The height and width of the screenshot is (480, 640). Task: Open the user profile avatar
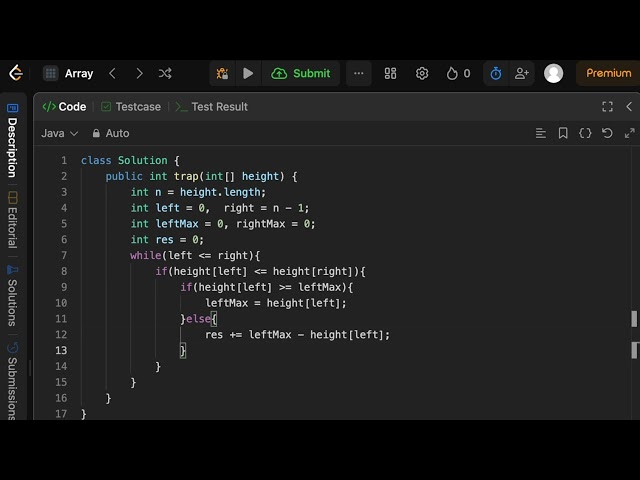click(x=553, y=73)
